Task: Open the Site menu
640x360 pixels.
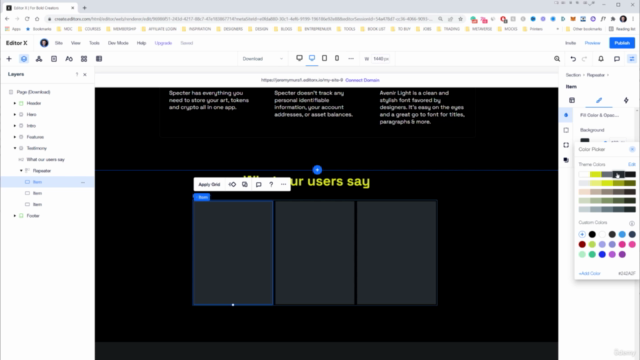Action: pos(59,43)
